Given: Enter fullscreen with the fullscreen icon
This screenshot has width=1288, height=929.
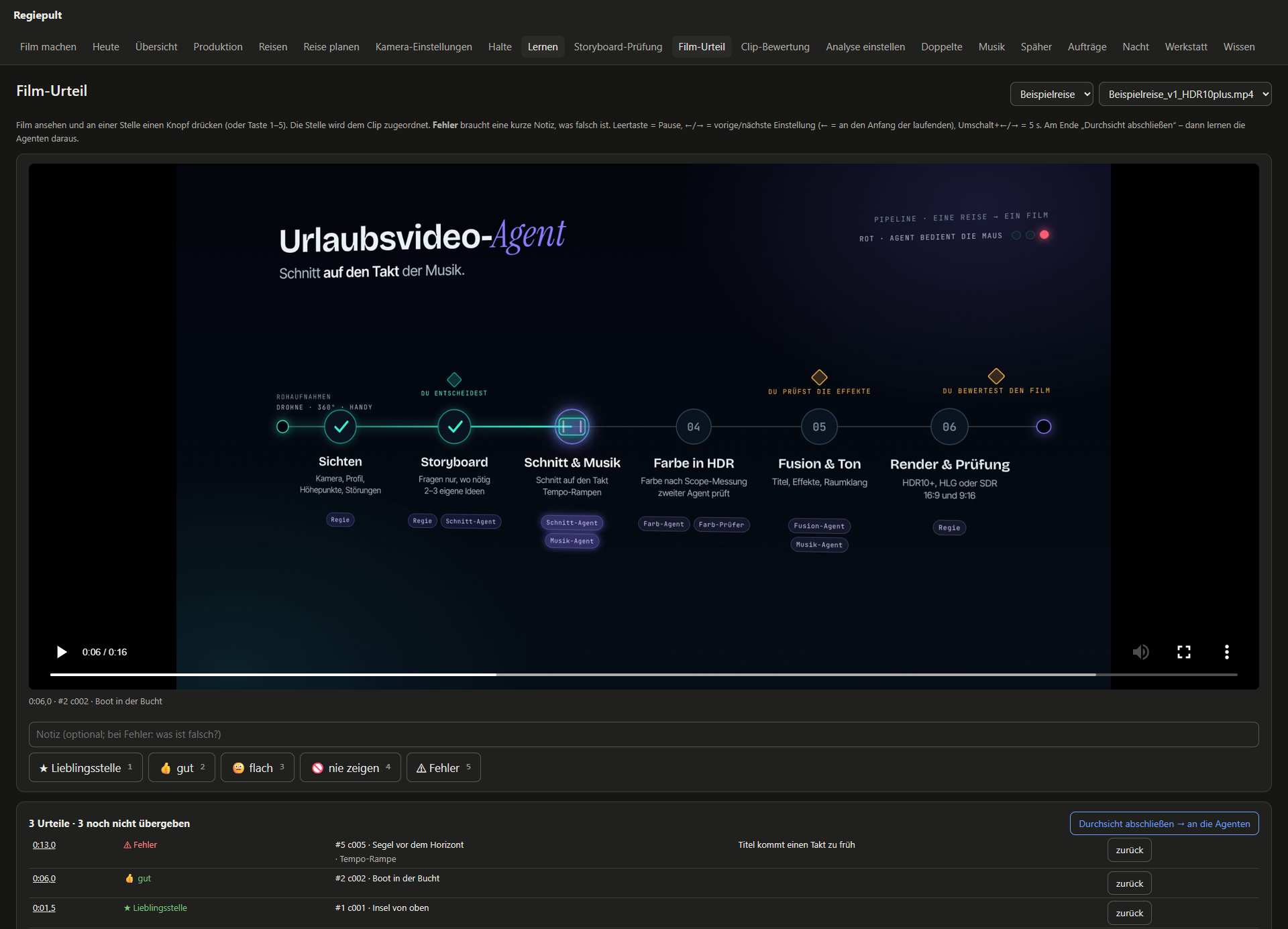Looking at the screenshot, I should (1184, 652).
